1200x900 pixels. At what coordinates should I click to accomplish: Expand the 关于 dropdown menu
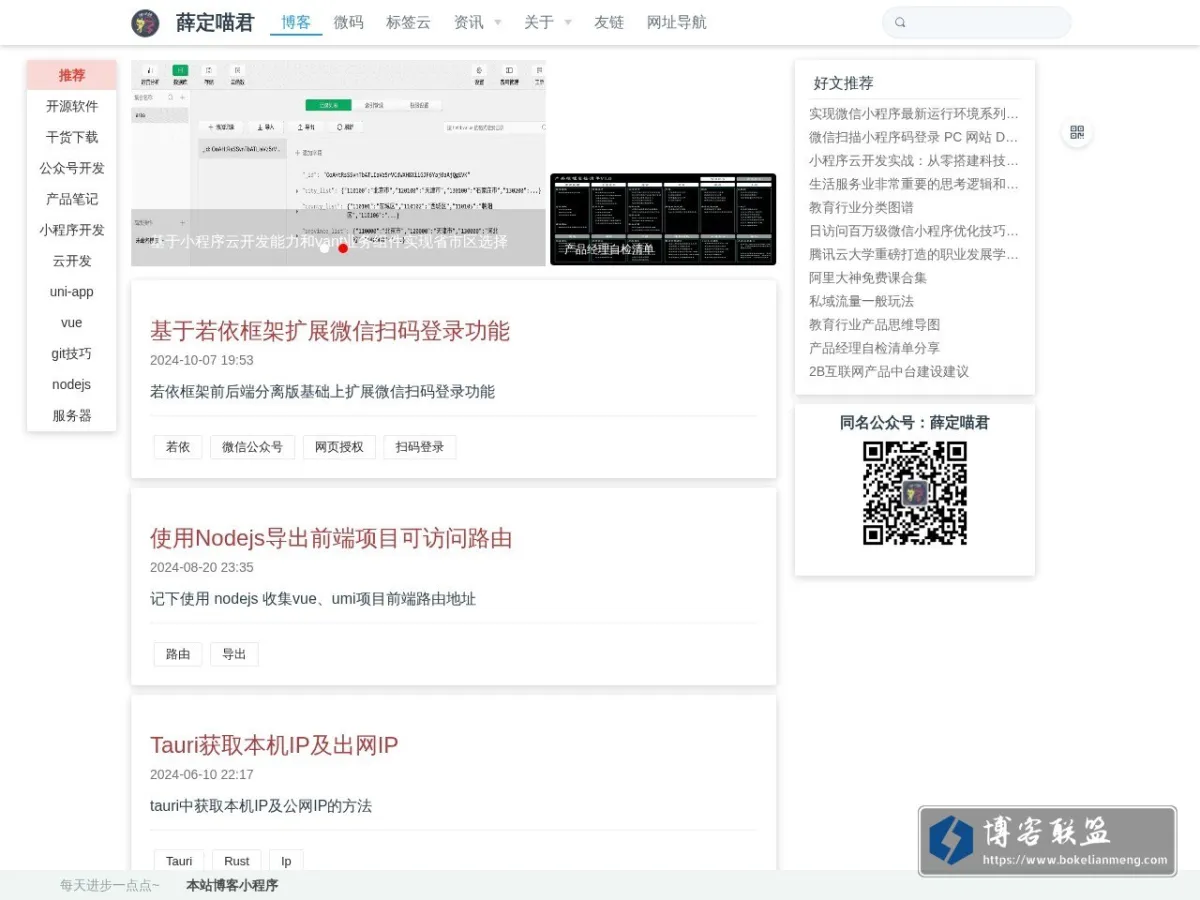[x=547, y=22]
